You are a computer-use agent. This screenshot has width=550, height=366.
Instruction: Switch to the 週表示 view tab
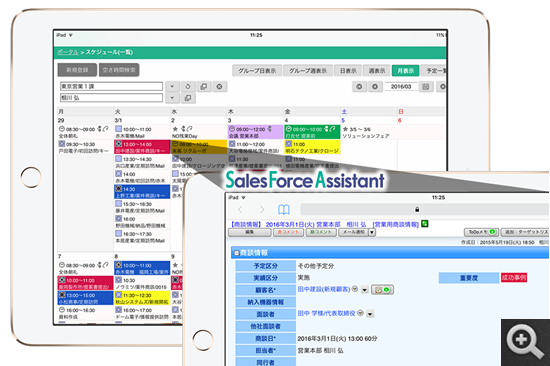coord(377,71)
